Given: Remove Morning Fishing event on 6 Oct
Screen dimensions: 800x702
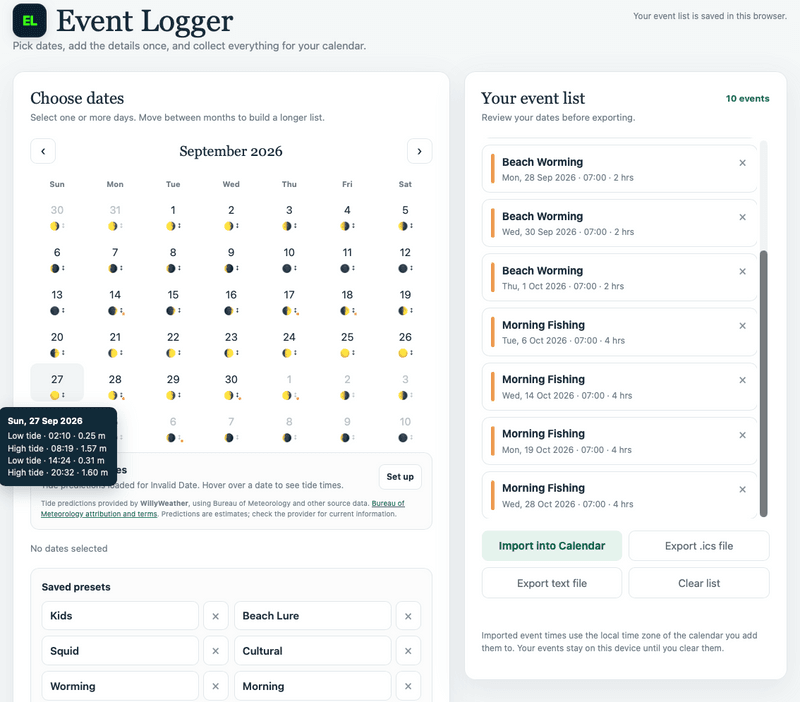Looking at the screenshot, I should coord(742,326).
